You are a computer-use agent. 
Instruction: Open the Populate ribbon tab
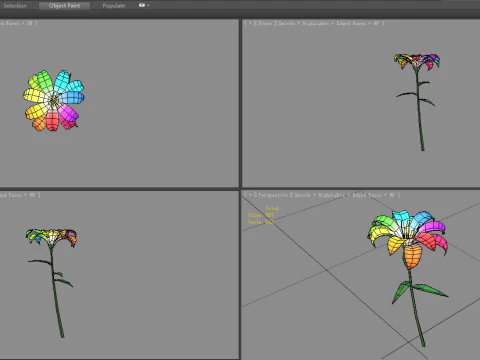click(114, 6)
